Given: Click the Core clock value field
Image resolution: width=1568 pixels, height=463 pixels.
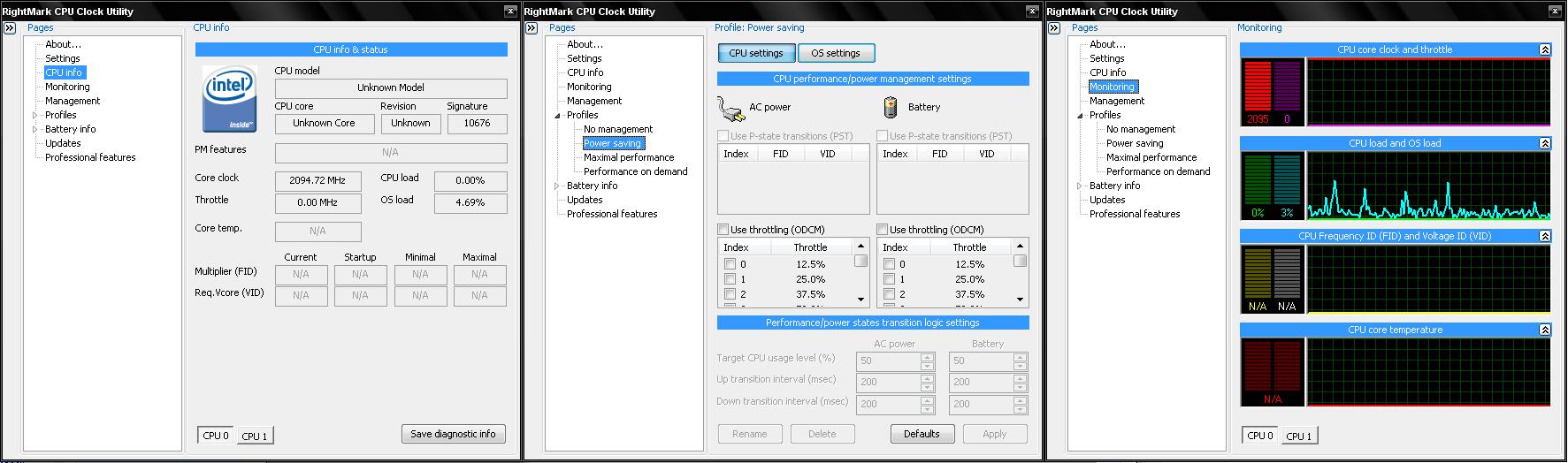Looking at the screenshot, I should point(317,180).
